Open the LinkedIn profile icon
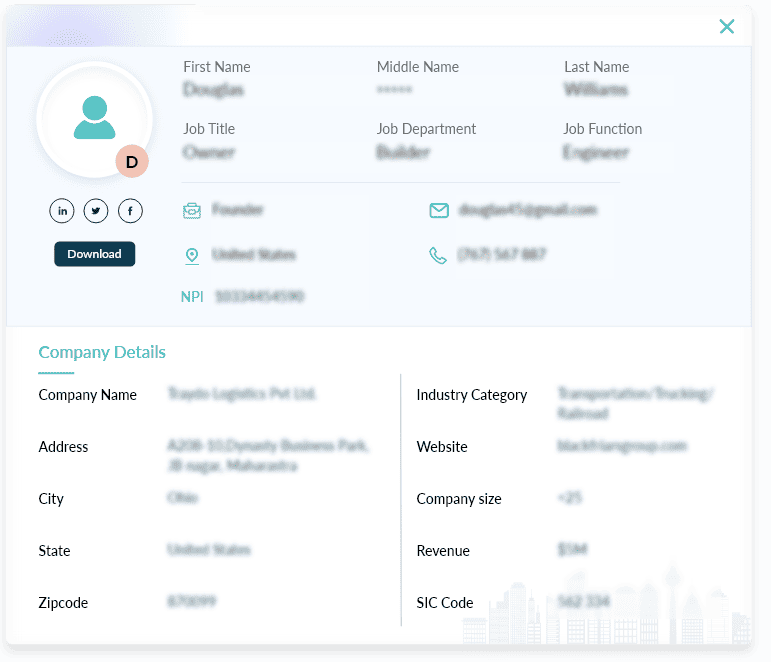The width and height of the screenshot is (771, 662). (x=62, y=211)
